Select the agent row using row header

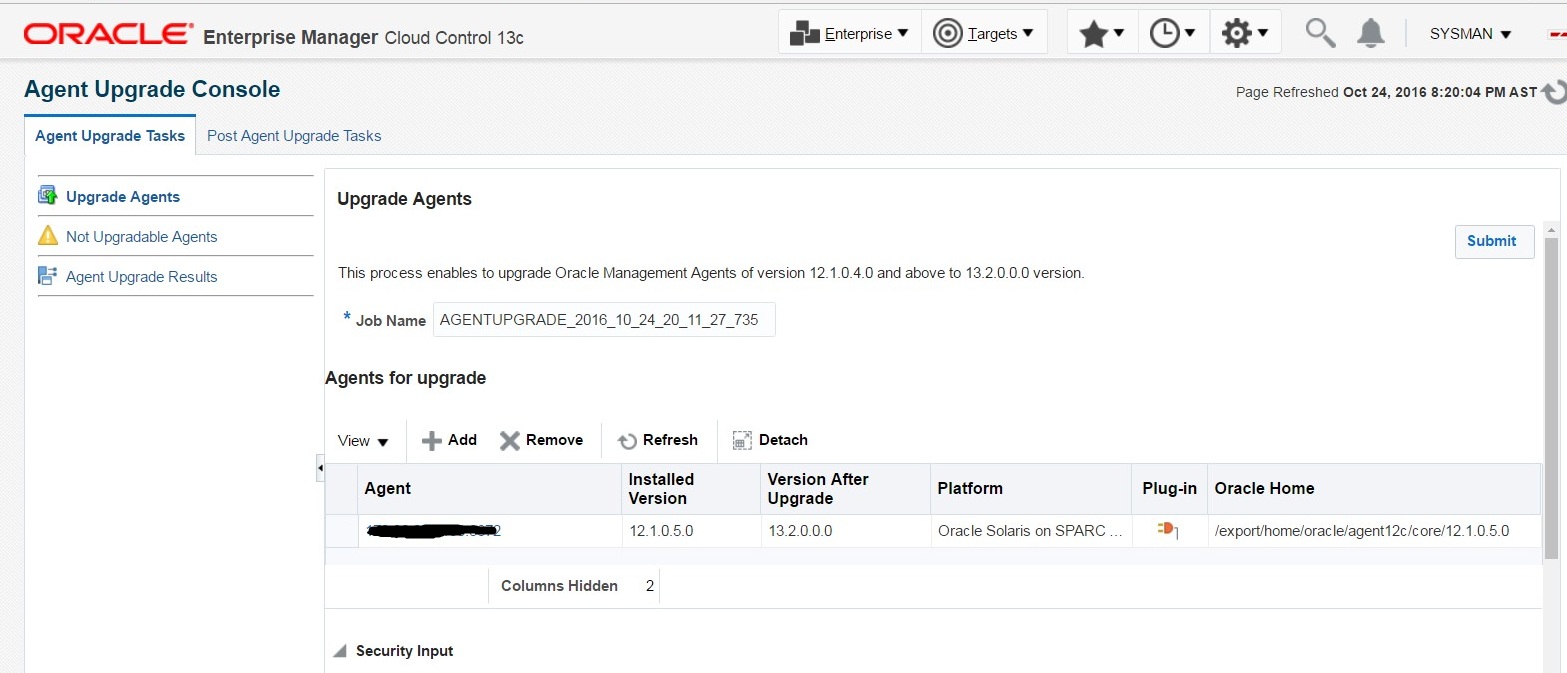[x=341, y=531]
